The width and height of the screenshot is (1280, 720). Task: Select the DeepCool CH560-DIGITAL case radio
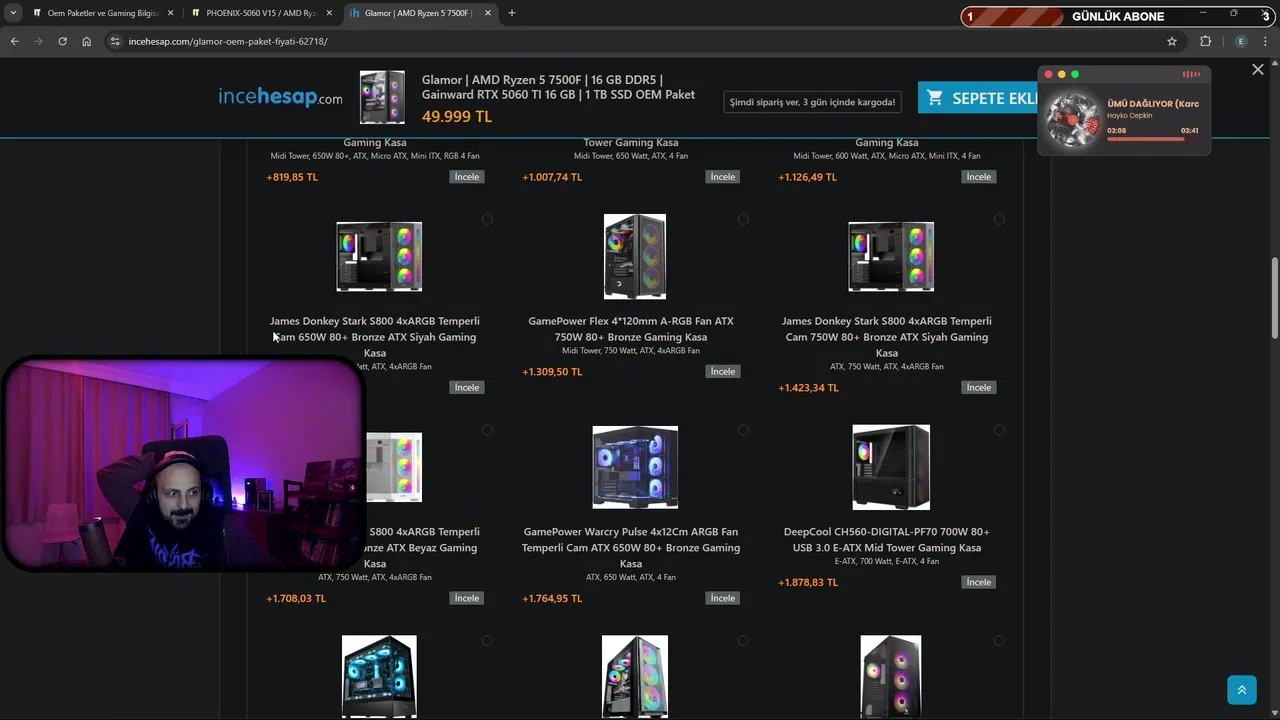tap(999, 430)
